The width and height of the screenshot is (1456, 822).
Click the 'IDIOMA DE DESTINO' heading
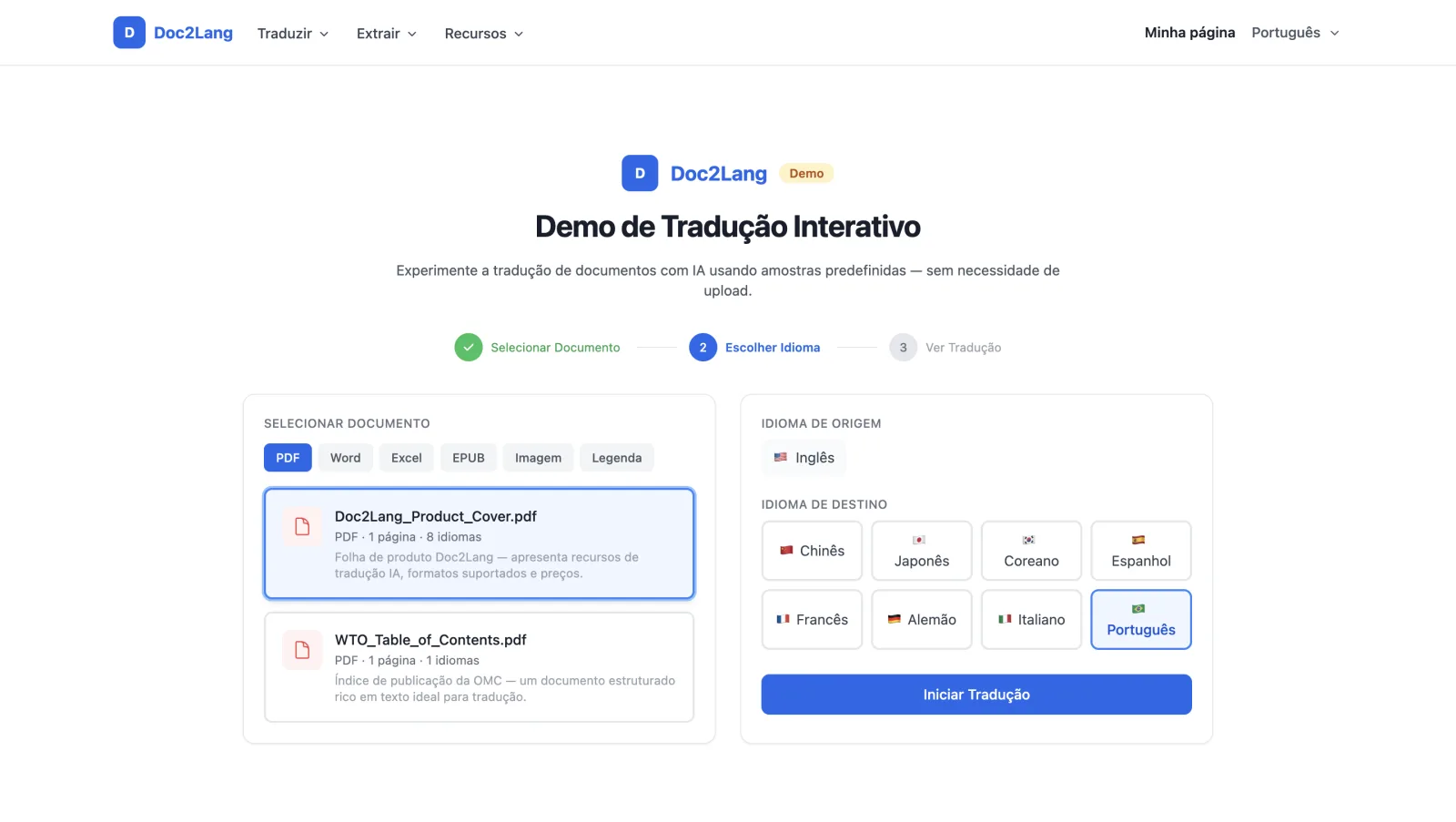coord(824,504)
